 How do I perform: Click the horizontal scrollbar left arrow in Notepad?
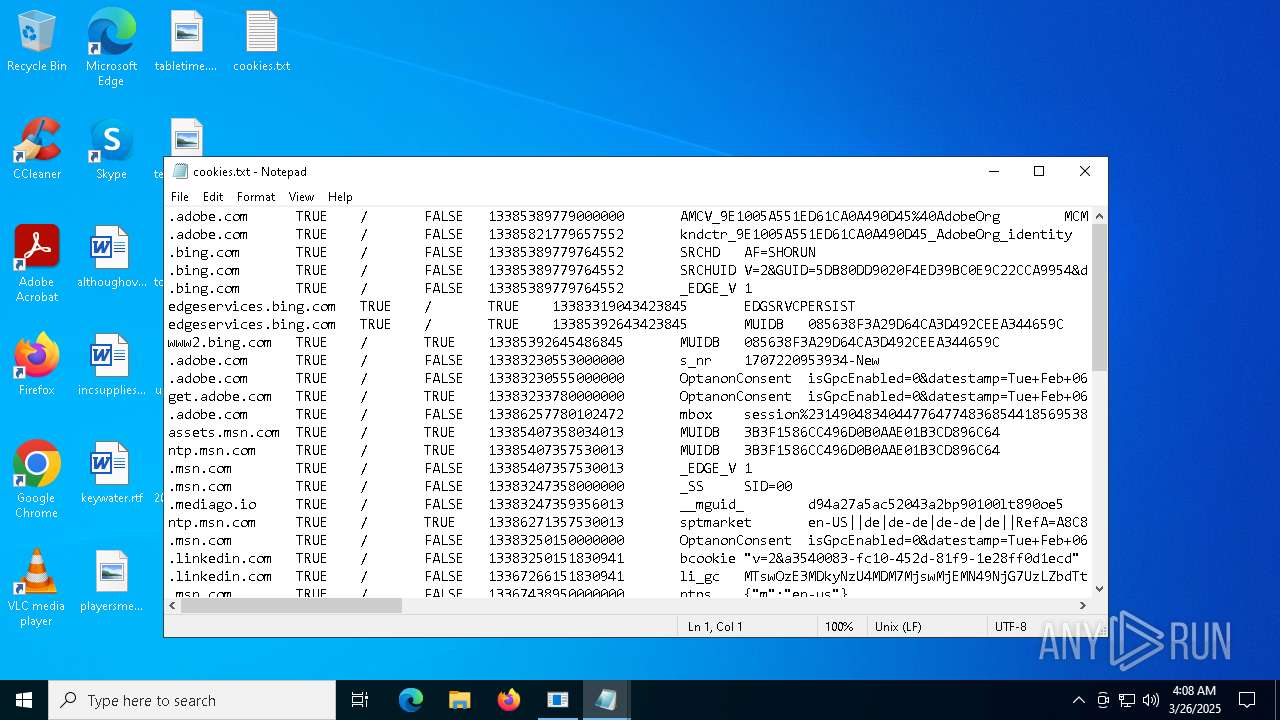[173, 605]
